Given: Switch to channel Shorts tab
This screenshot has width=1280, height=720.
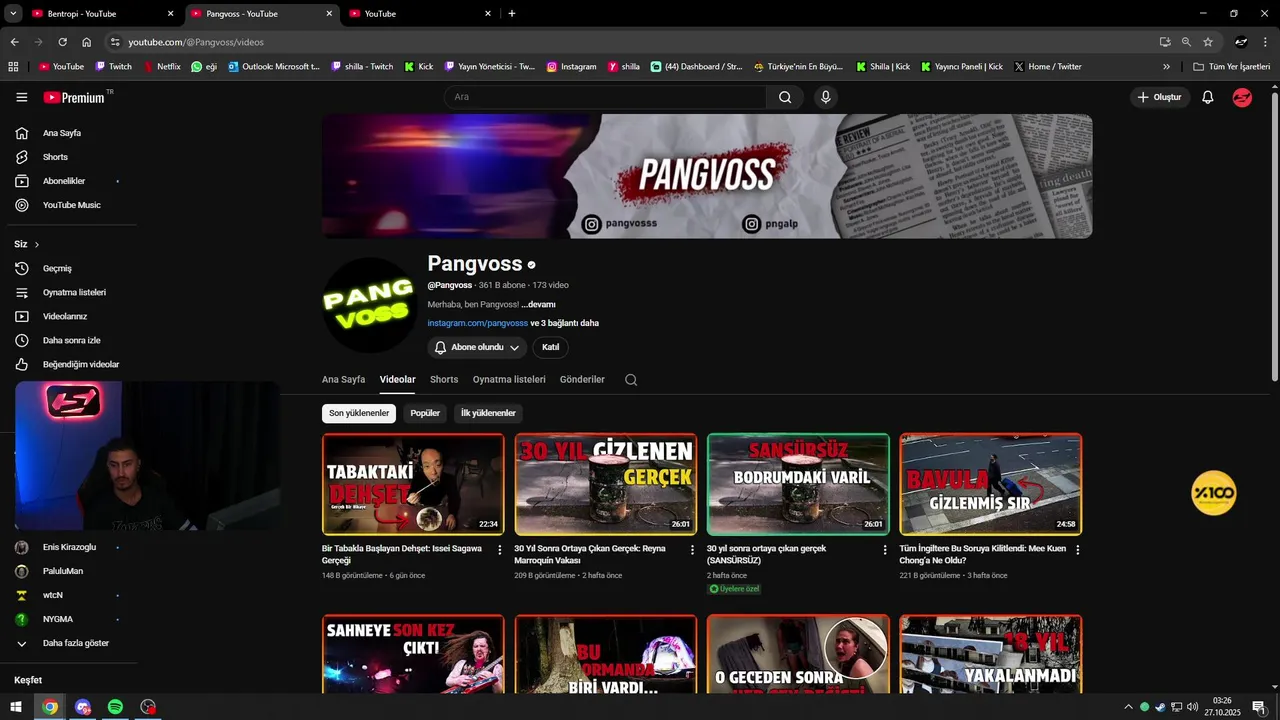Looking at the screenshot, I should coord(444,380).
